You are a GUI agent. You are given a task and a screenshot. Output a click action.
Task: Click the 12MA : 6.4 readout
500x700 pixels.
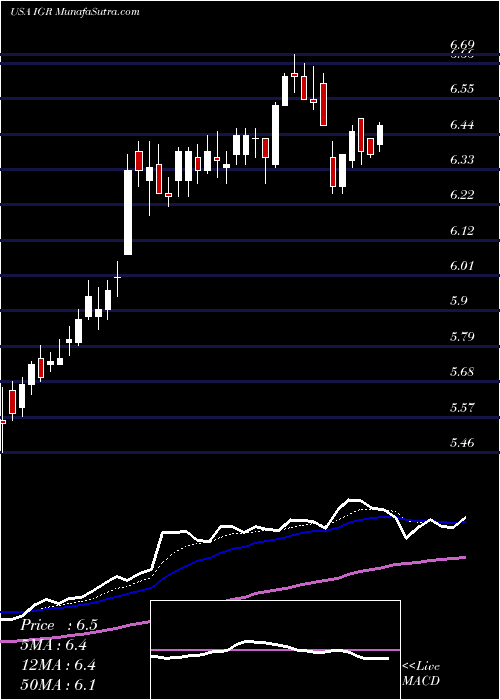[x=57, y=665]
